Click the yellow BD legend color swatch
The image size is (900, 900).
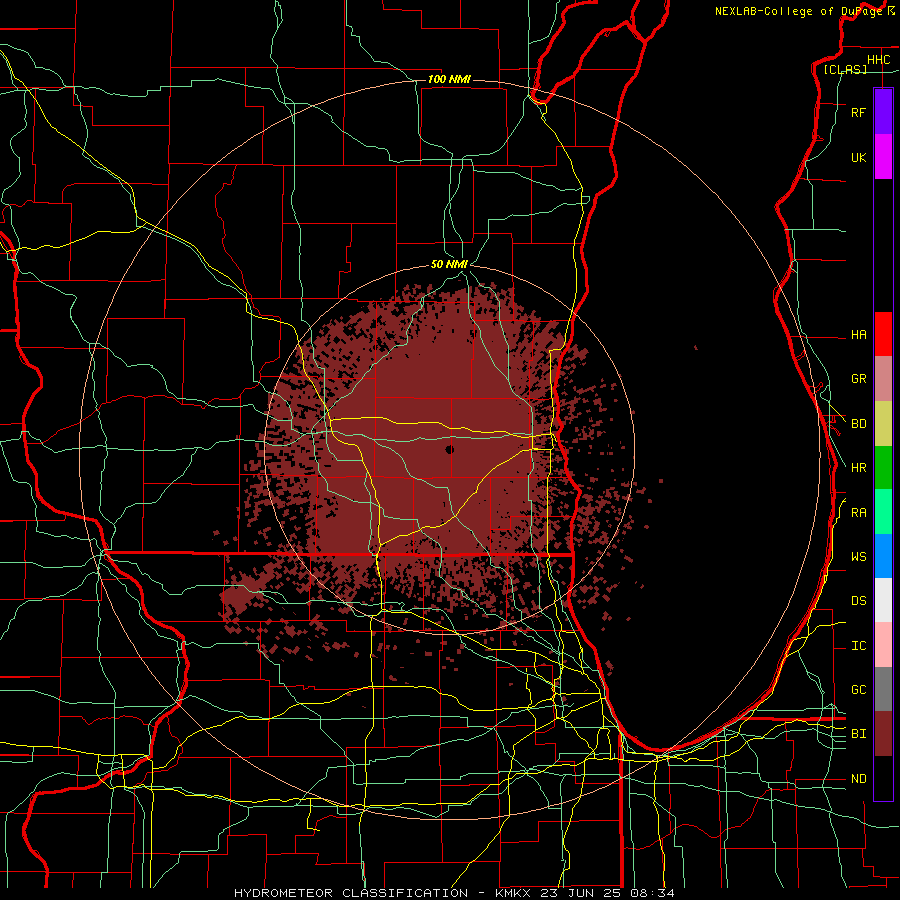(883, 424)
